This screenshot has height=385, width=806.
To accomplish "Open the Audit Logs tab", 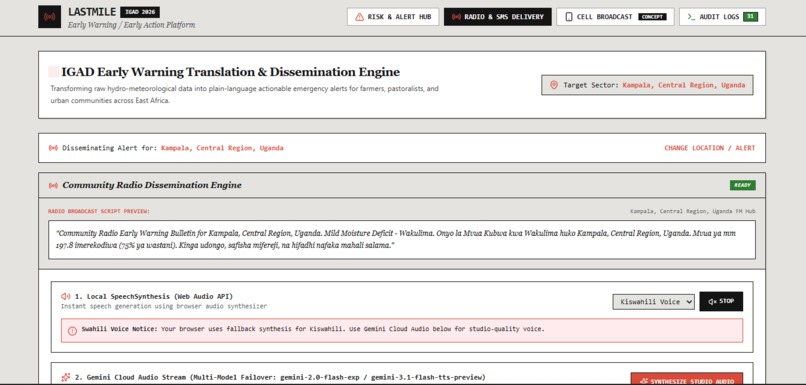I will click(x=722, y=16).
